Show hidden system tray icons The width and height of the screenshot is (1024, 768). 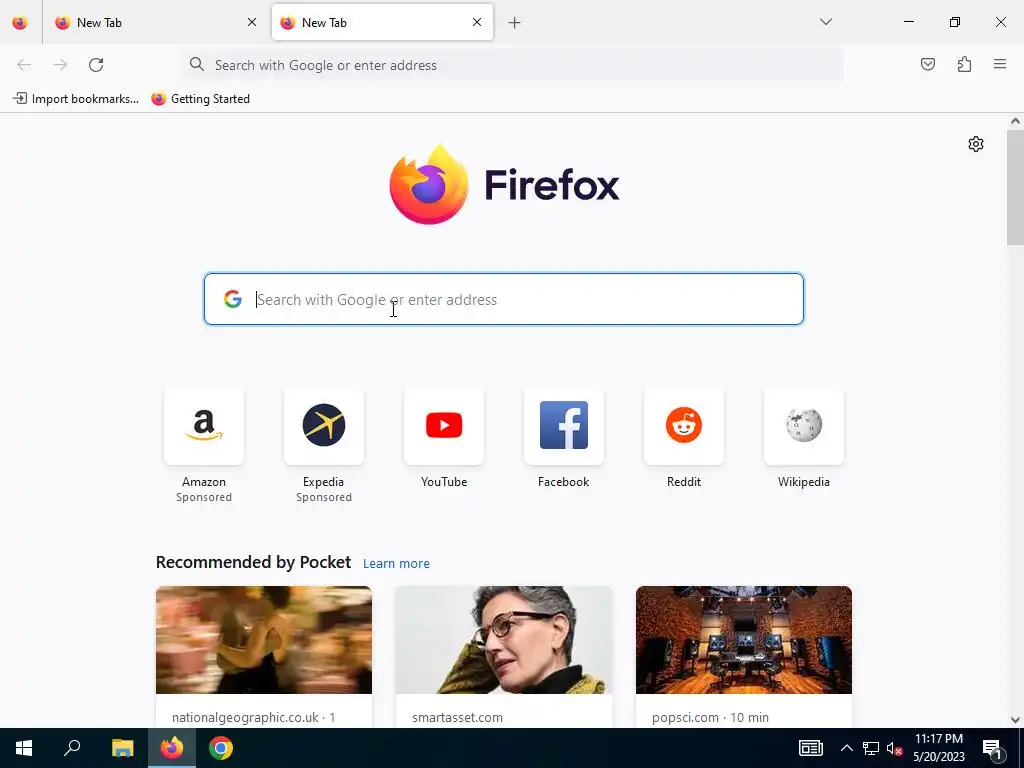[846, 748]
